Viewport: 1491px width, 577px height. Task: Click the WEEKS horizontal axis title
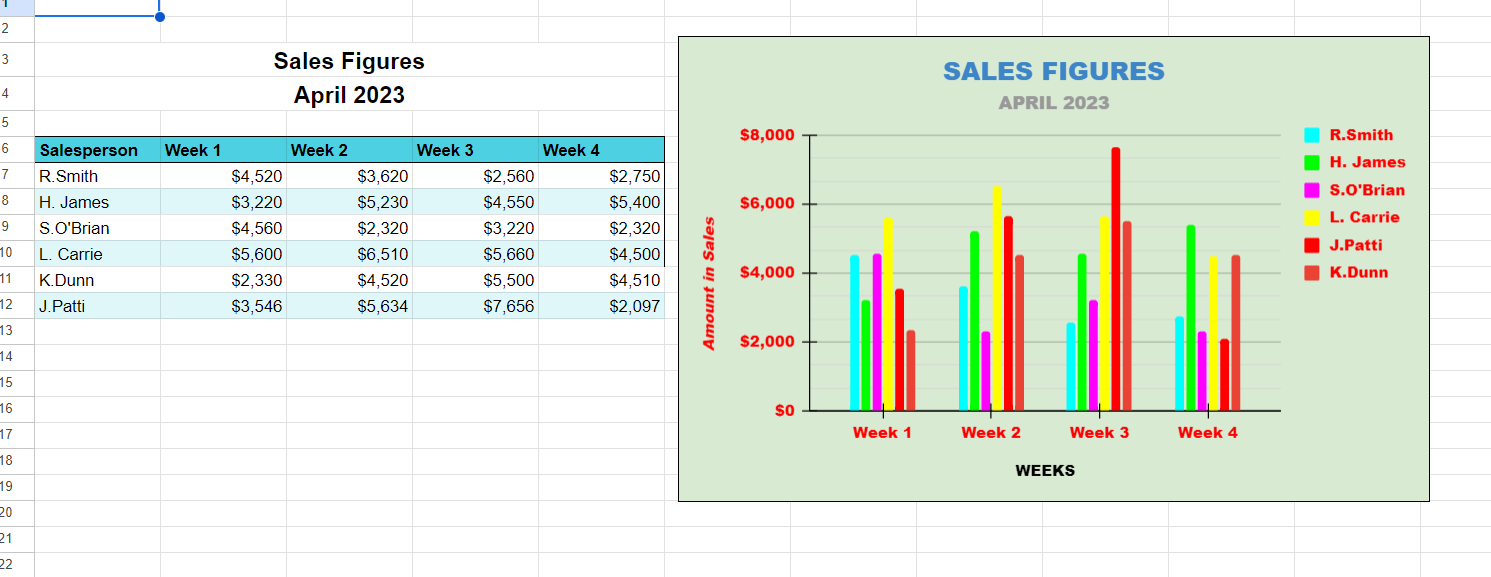[x=1045, y=470]
